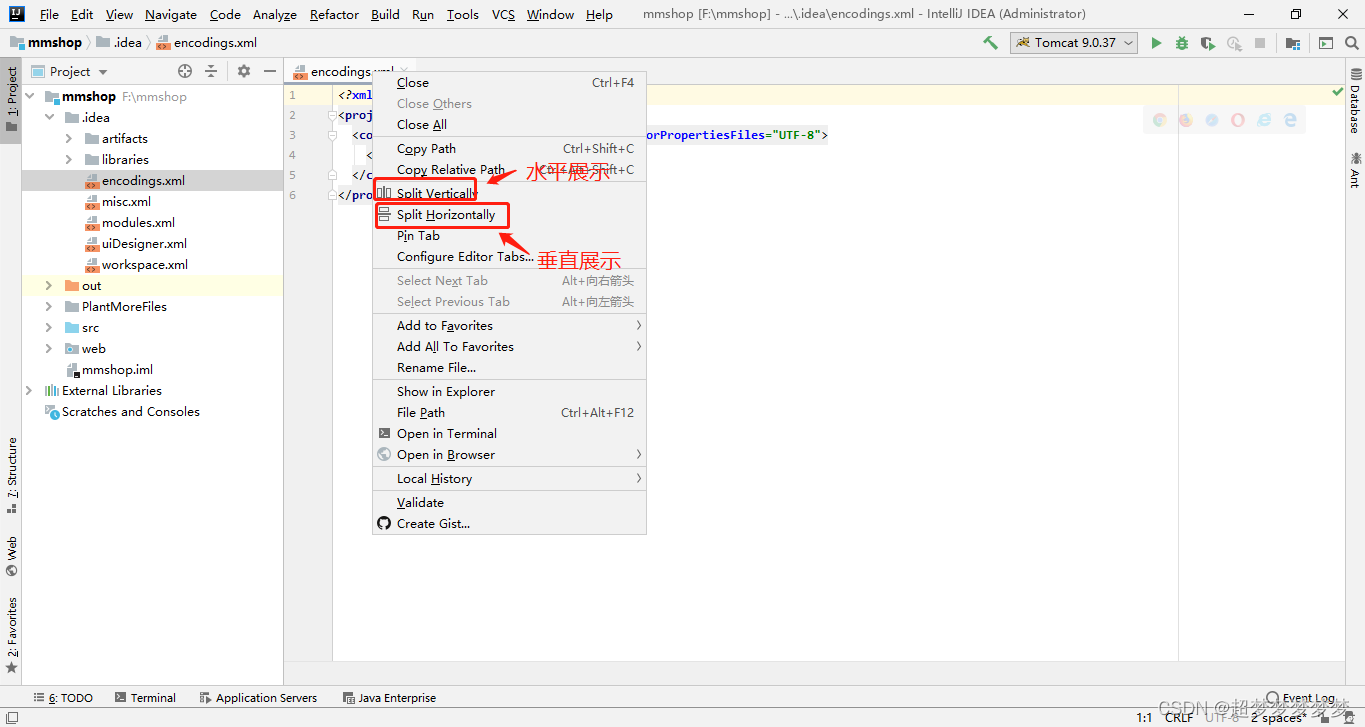
Task: Run Tomcat with the green play icon
Action: point(1156,43)
